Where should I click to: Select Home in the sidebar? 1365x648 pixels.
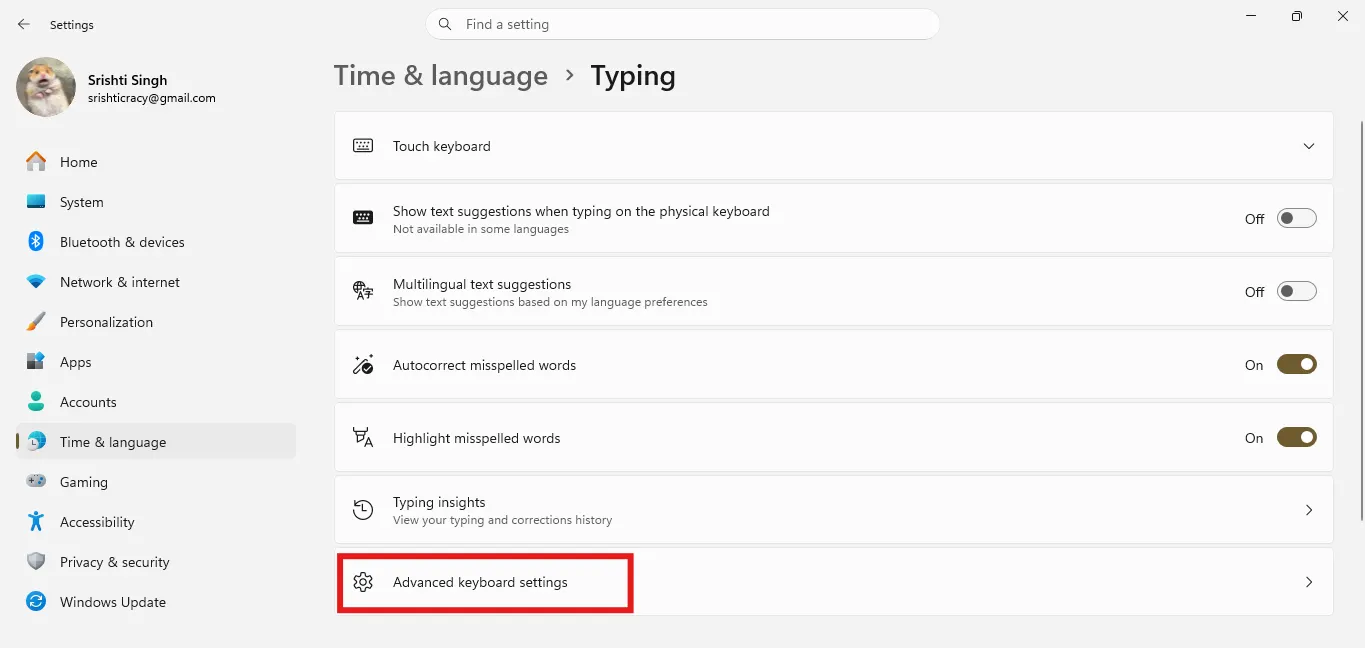pos(156,162)
